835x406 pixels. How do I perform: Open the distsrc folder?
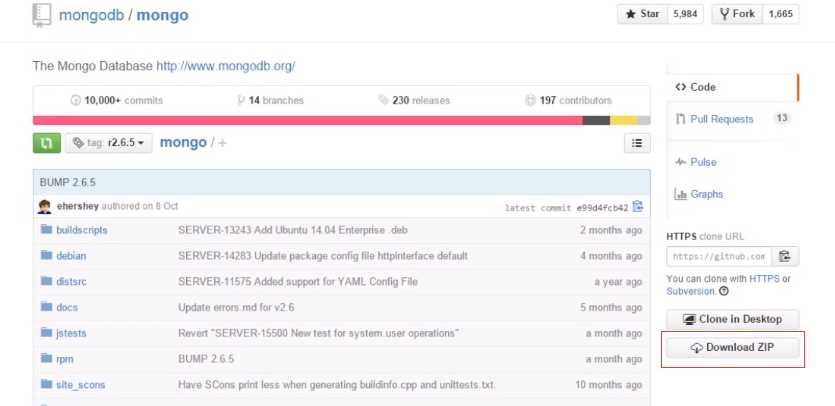tap(71, 281)
